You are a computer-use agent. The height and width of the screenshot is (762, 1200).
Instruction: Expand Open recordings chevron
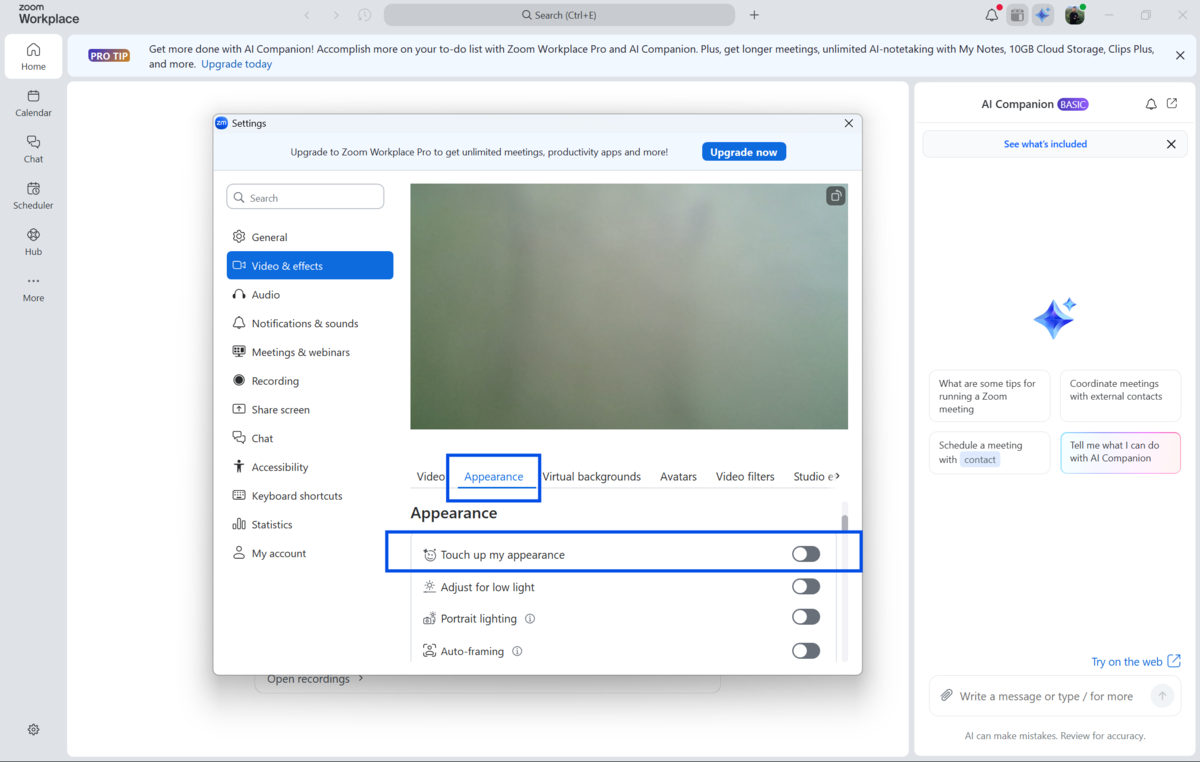coord(361,679)
